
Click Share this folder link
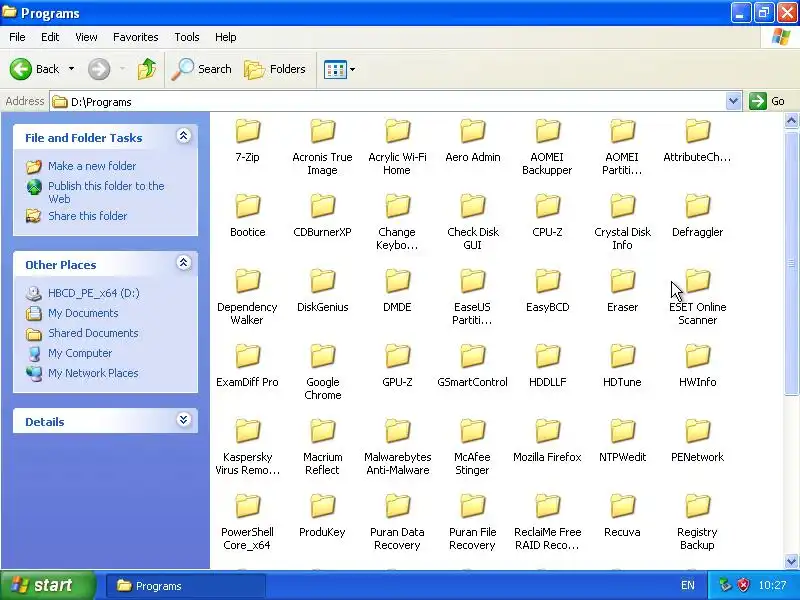[x=87, y=216]
